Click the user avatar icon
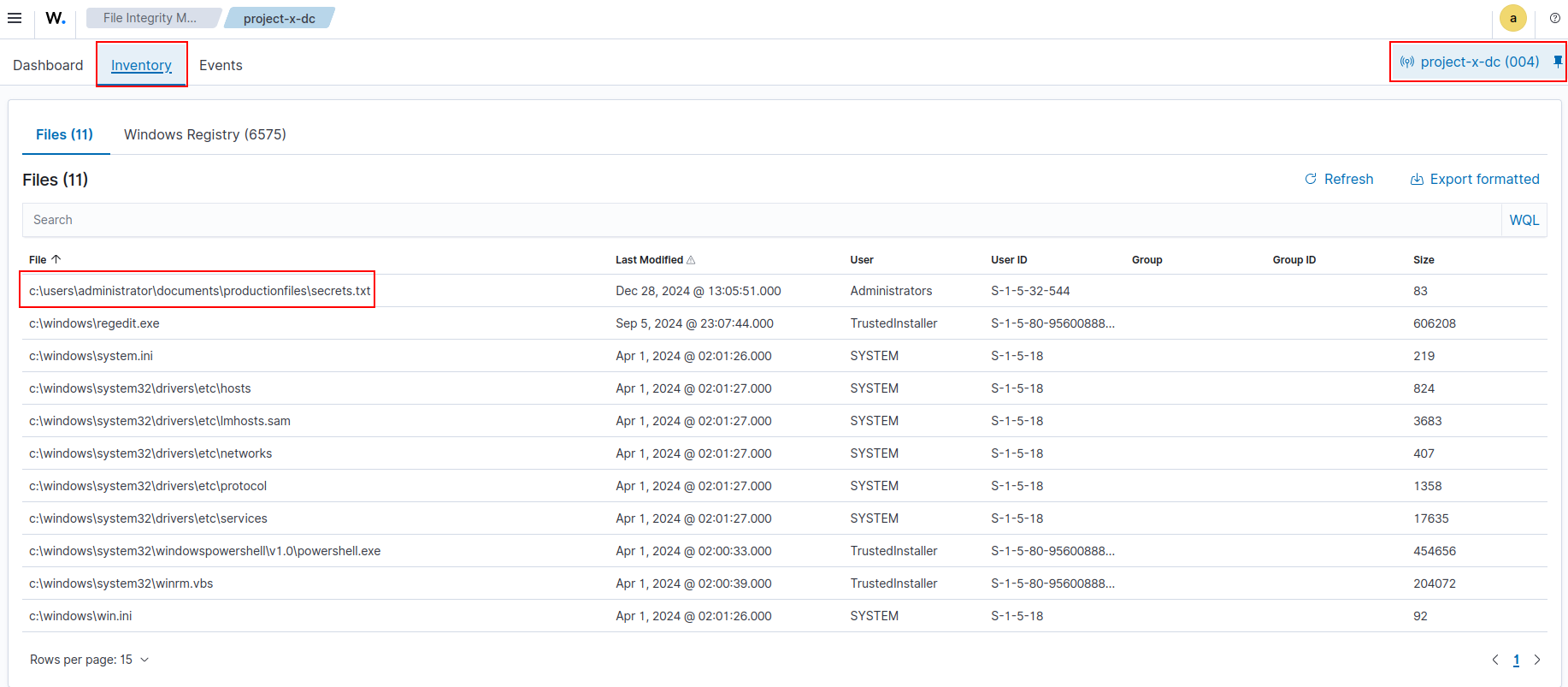This screenshot has width=1568, height=687. pos(1512,18)
